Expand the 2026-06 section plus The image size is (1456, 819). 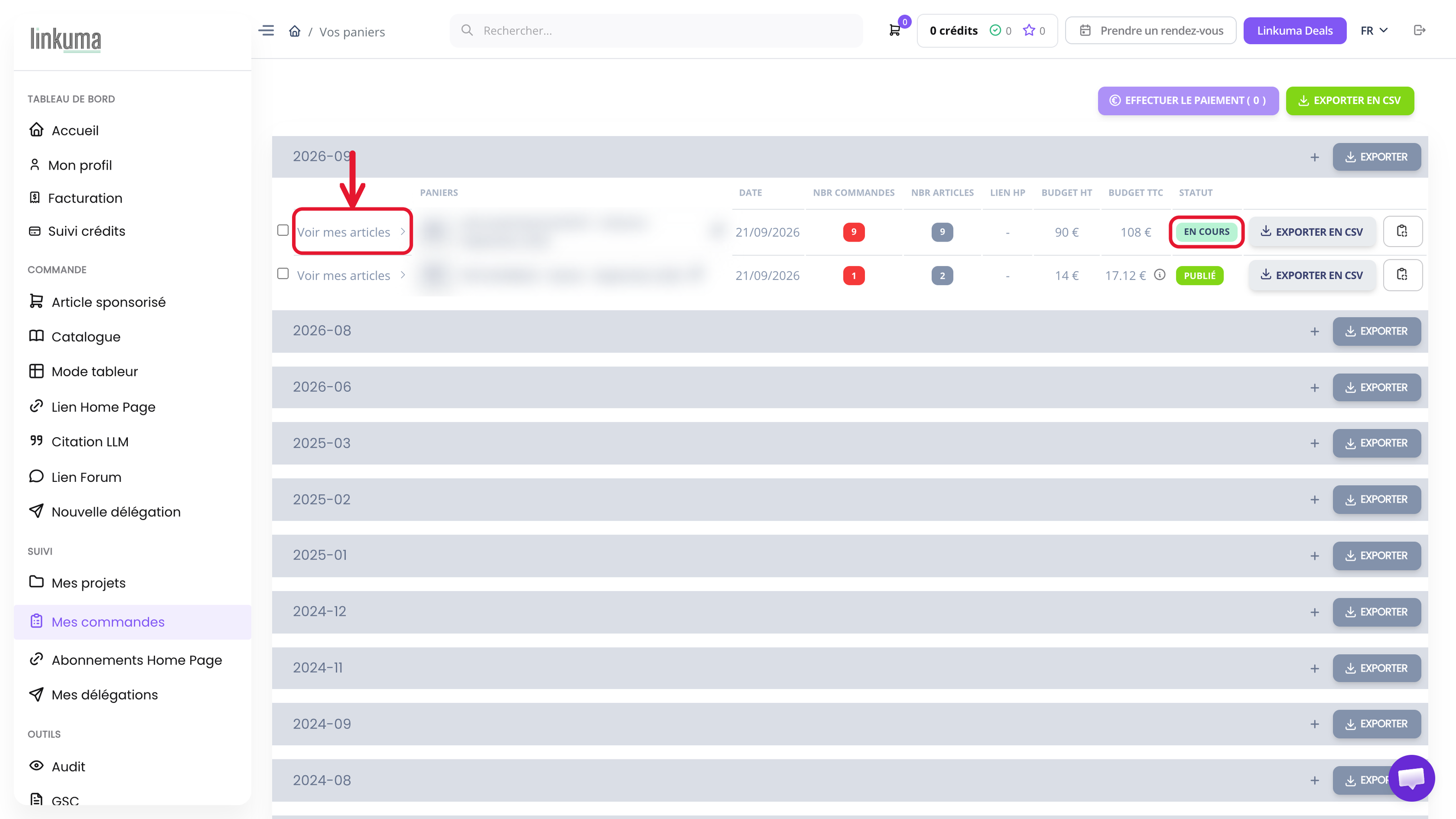(1314, 388)
